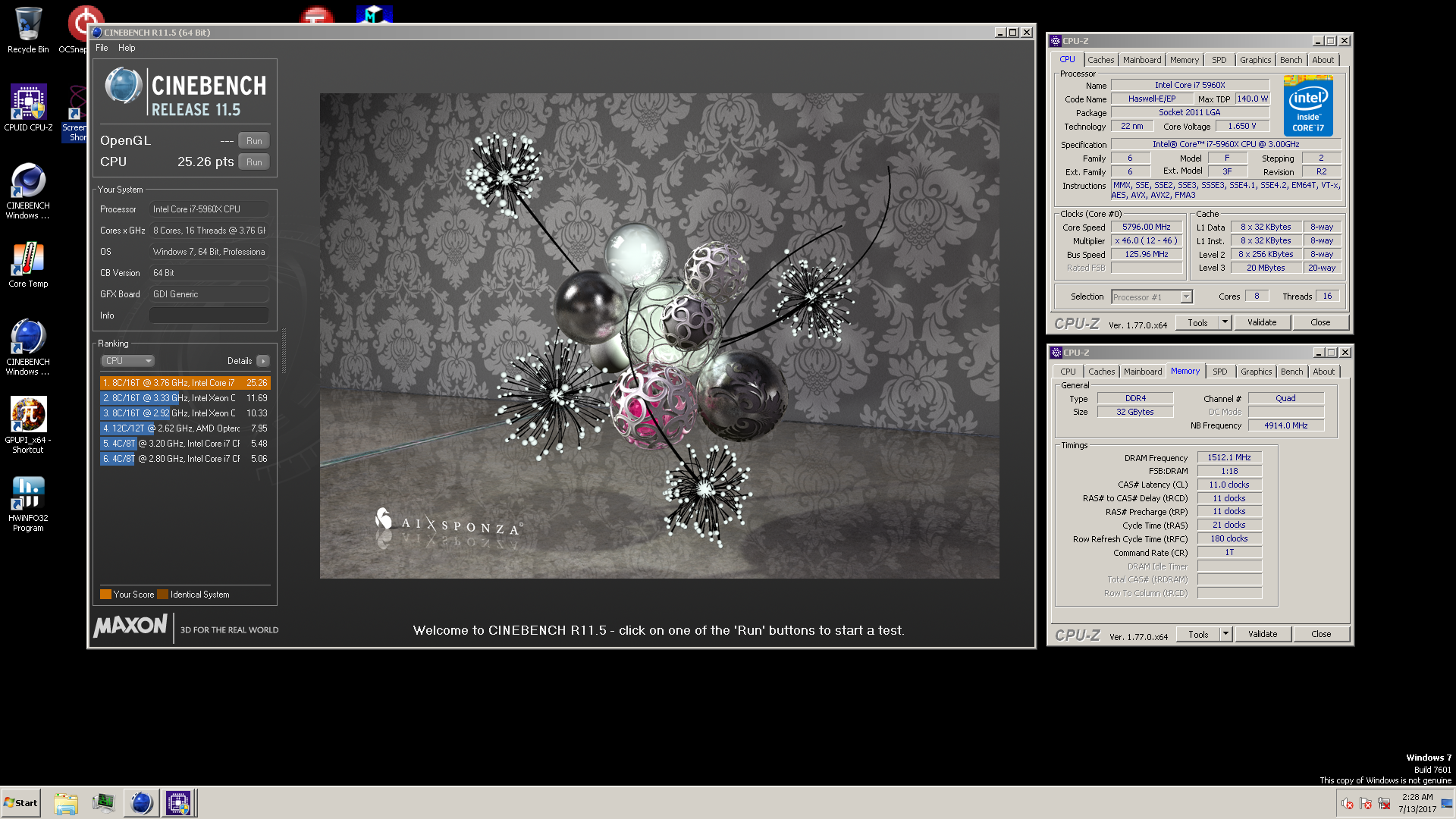Select ranking entry 1, Intel Core i7 at 3.76 GHz
This screenshot has width=1456, height=819.
[185, 383]
